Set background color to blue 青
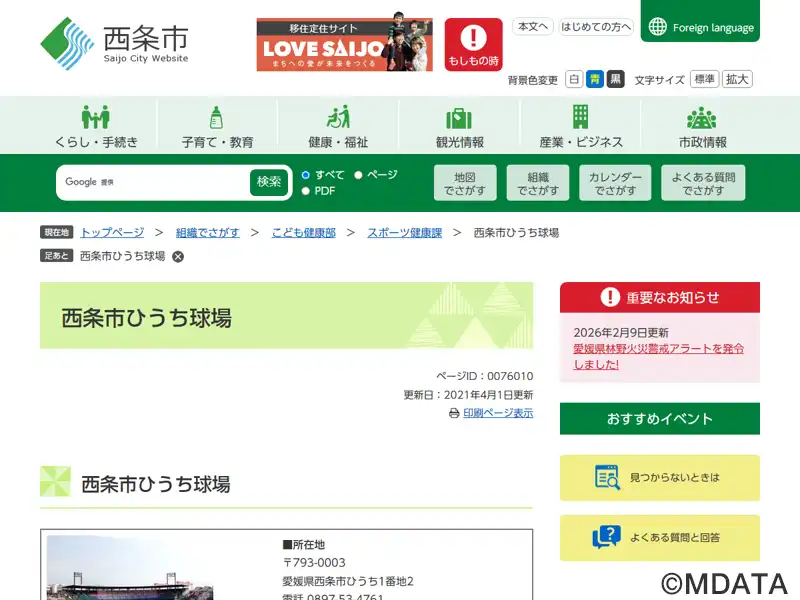This screenshot has width=800, height=600. click(594, 79)
